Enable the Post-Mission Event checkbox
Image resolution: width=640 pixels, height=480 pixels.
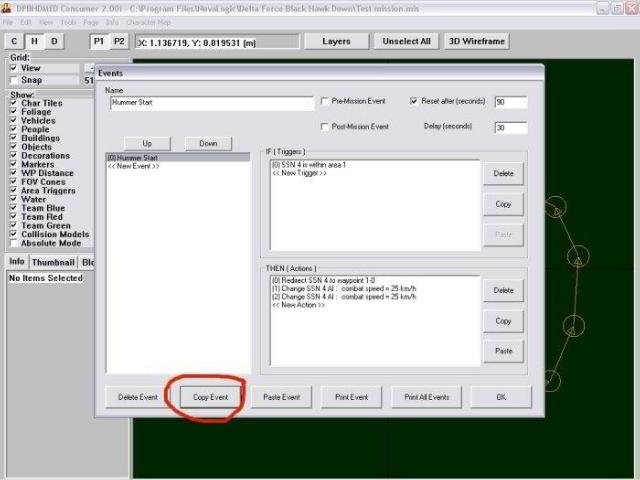pyautogui.click(x=324, y=127)
